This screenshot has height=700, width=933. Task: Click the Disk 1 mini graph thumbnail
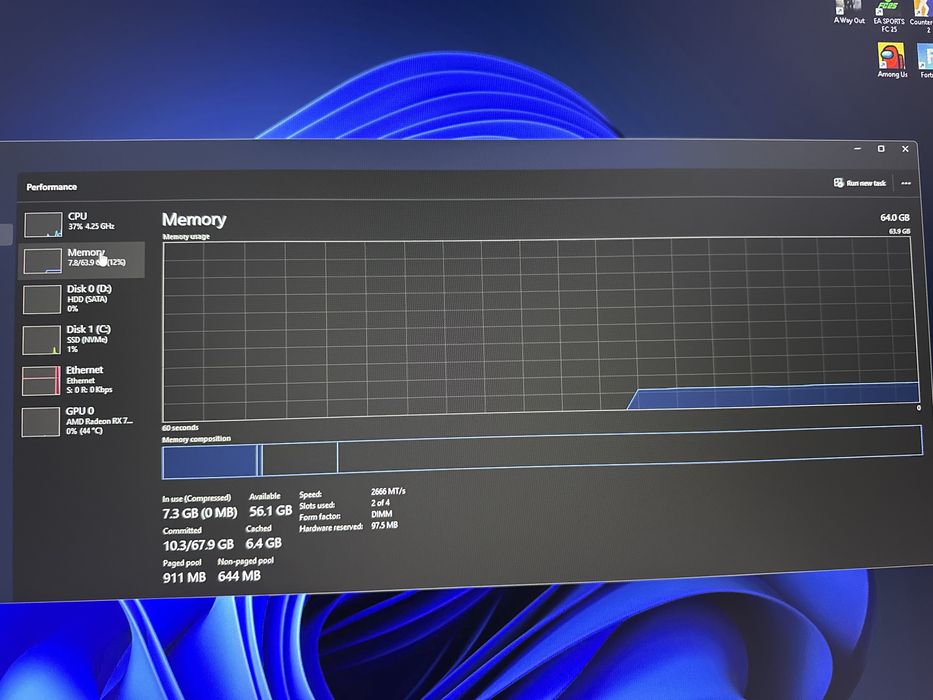(42, 340)
